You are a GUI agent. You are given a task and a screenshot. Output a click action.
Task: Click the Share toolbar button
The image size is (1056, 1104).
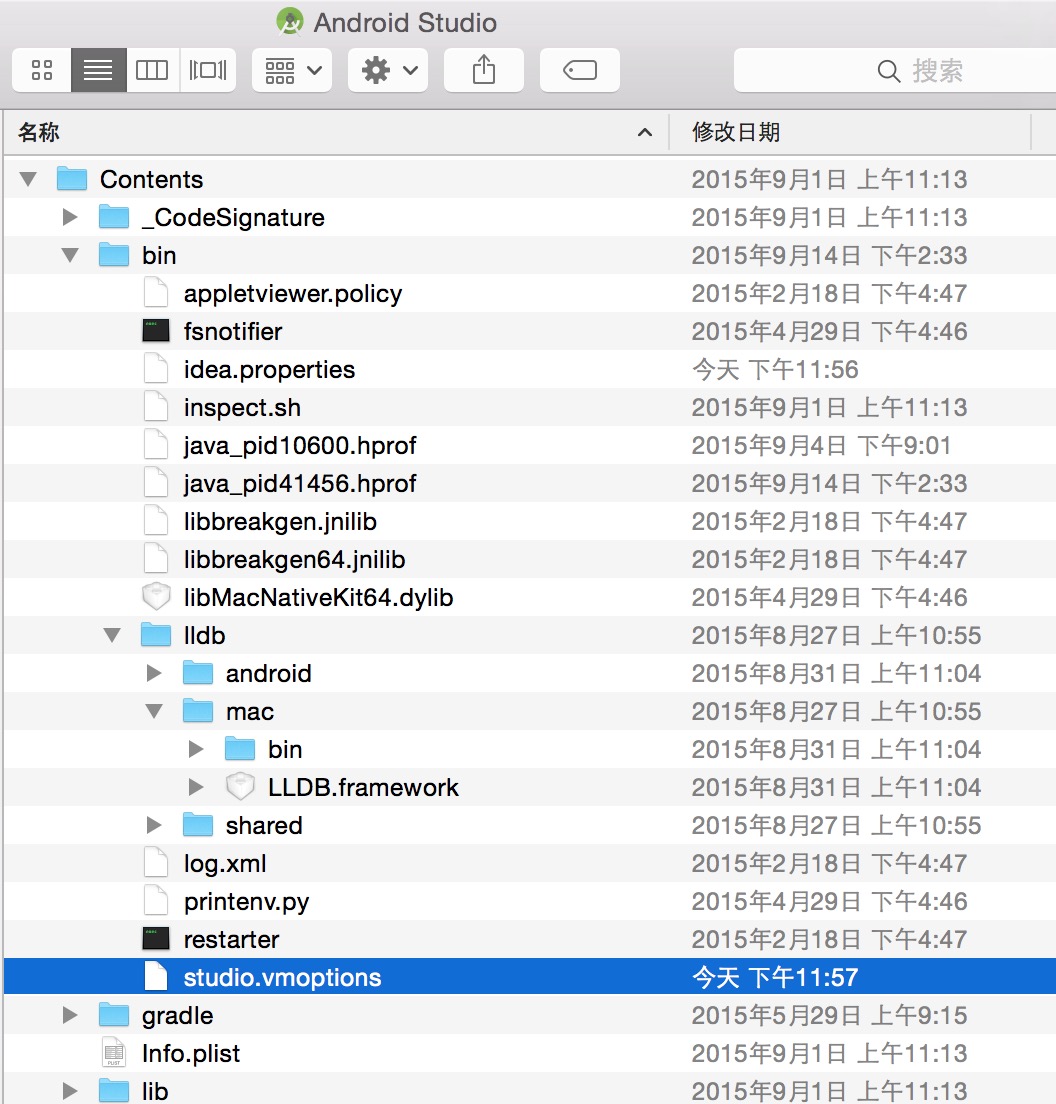point(484,70)
